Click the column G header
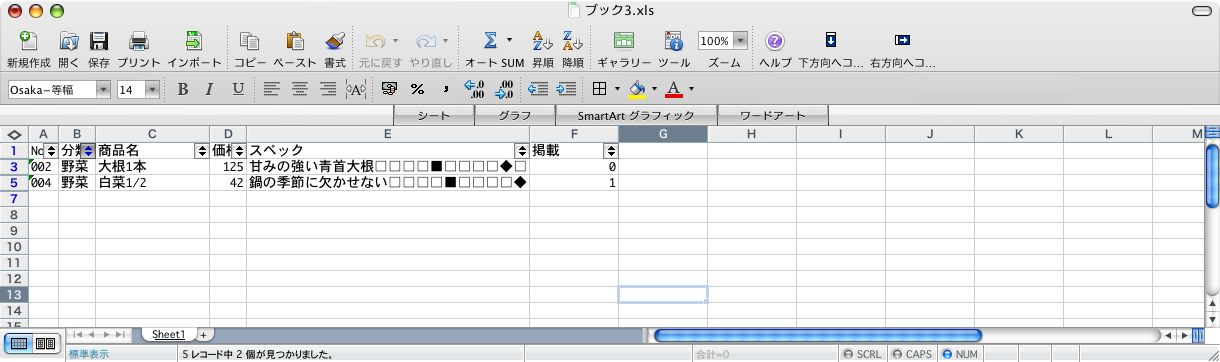Image resolution: width=1220 pixels, height=362 pixels. (x=662, y=134)
